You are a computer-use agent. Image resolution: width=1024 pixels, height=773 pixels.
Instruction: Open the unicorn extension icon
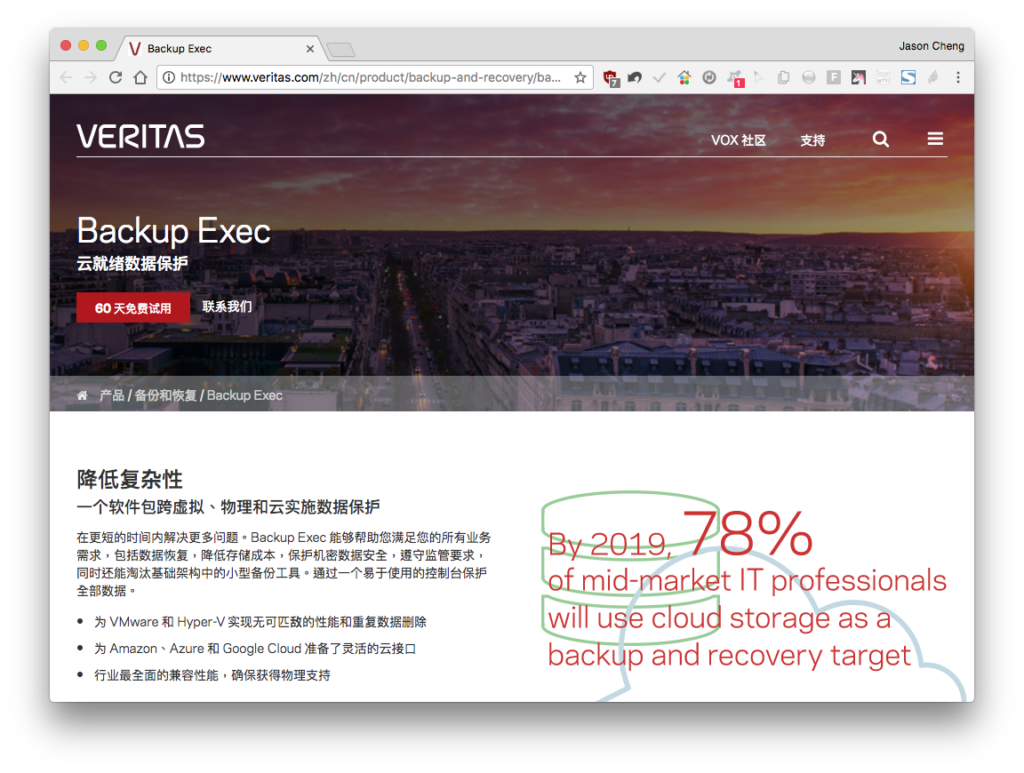tap(858, 78)
